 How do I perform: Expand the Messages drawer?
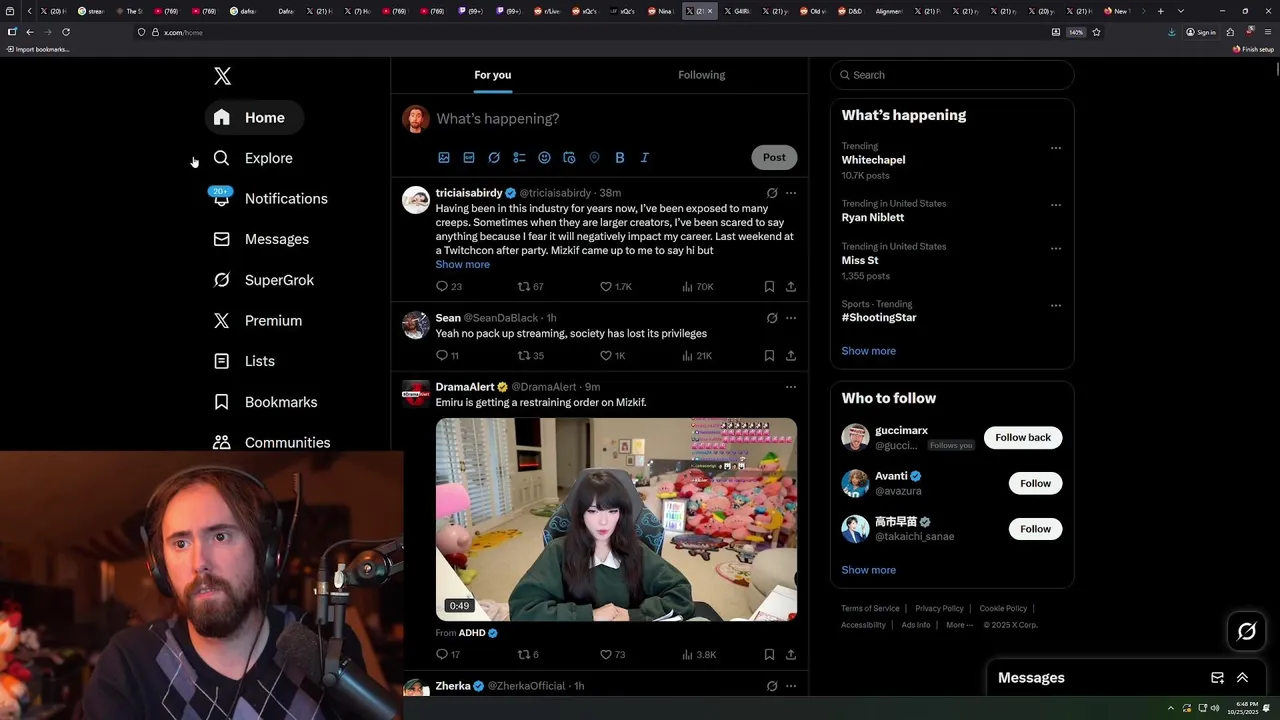(x=1242, y=678)
